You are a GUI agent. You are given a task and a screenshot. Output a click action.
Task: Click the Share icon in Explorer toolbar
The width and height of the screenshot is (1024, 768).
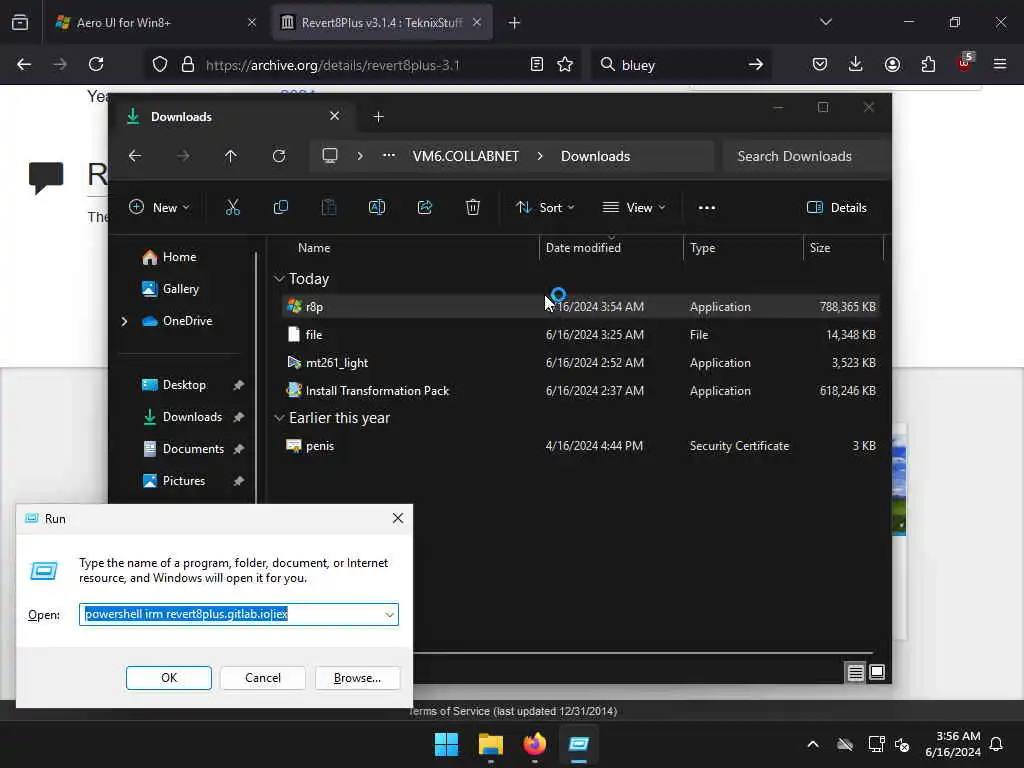[425, 208]
